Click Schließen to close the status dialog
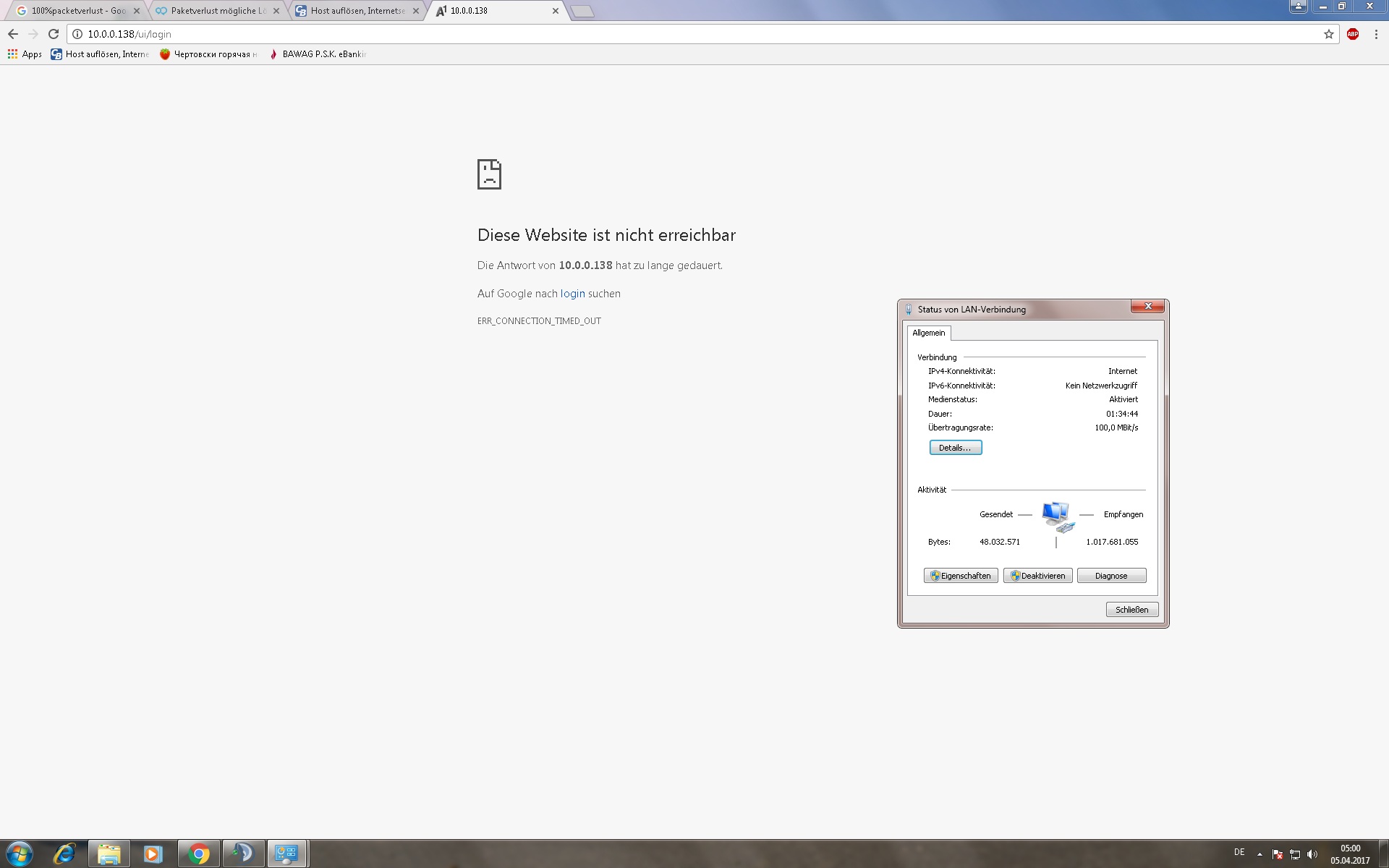 point(1131,610)
